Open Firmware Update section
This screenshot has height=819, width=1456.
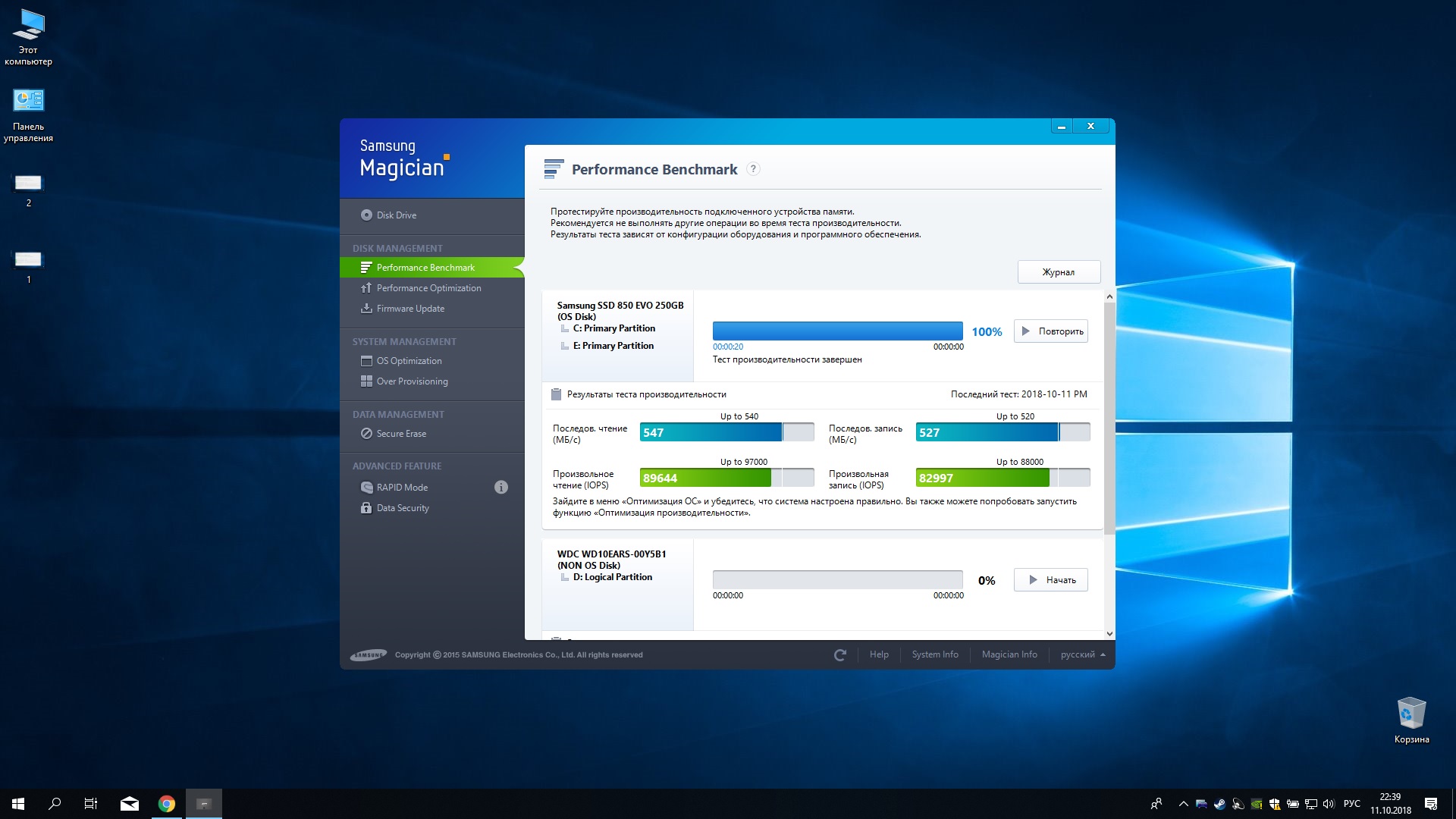pyautogui.click(x=409, y=309)
